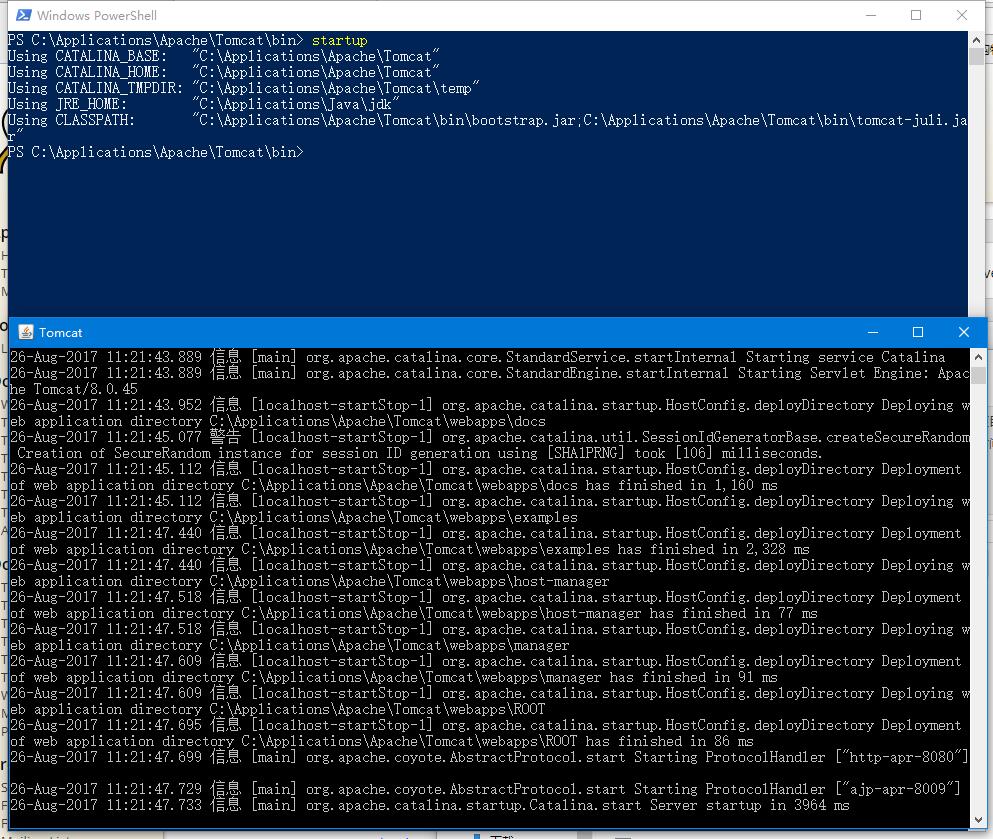993x839 pixels.
Task: Click the Tomcat window title text
Action: [60, 332]
